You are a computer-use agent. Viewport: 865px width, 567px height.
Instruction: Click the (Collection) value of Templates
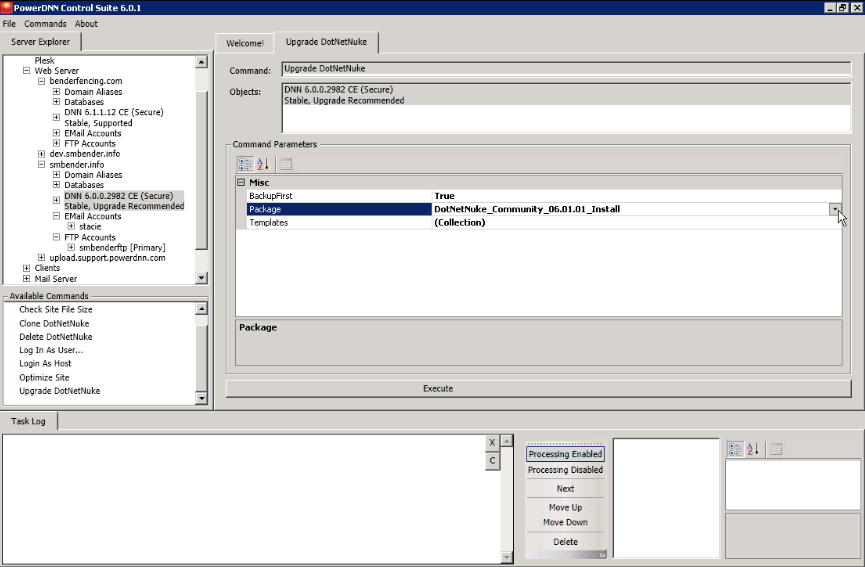tap(460, 222)
